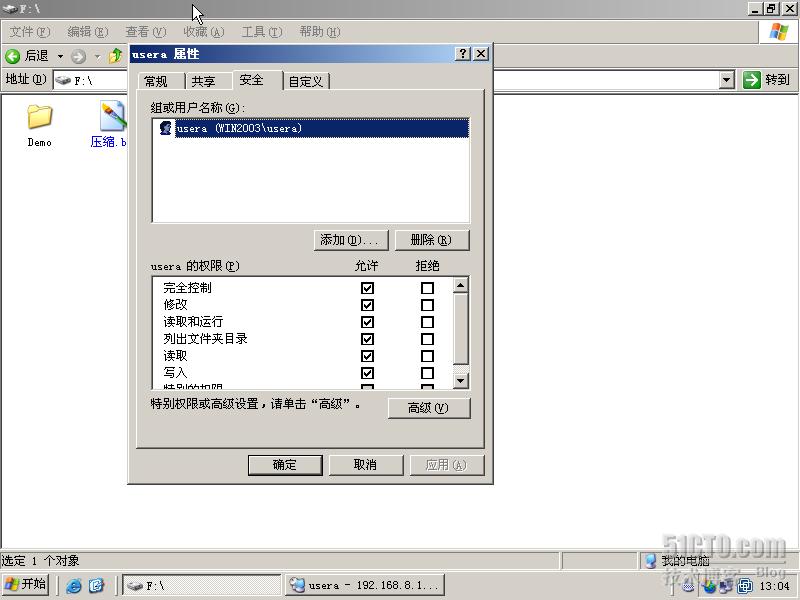
Task: Toggle Allow checkbox for 读取
Action: 367,356
